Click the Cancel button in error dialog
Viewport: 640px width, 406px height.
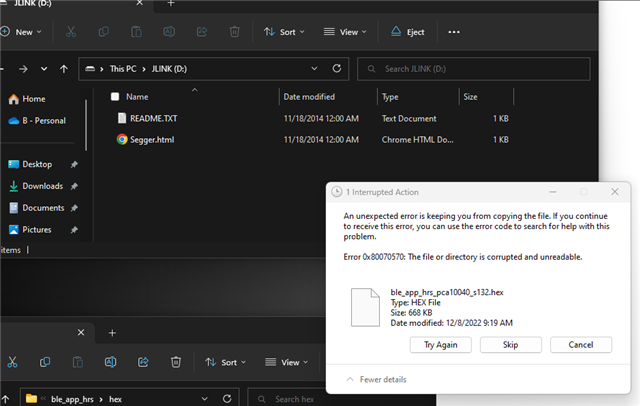(x=580, y=344)
